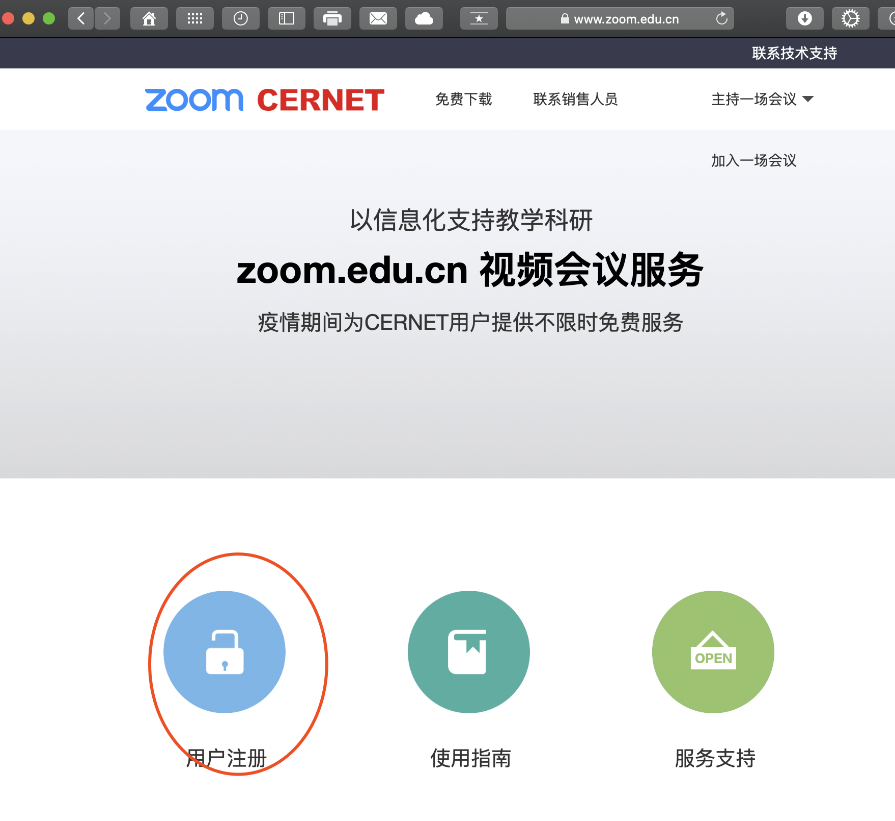
Task: Expand the 主持一场会议 dropdown
Action: tap(762, 99)
